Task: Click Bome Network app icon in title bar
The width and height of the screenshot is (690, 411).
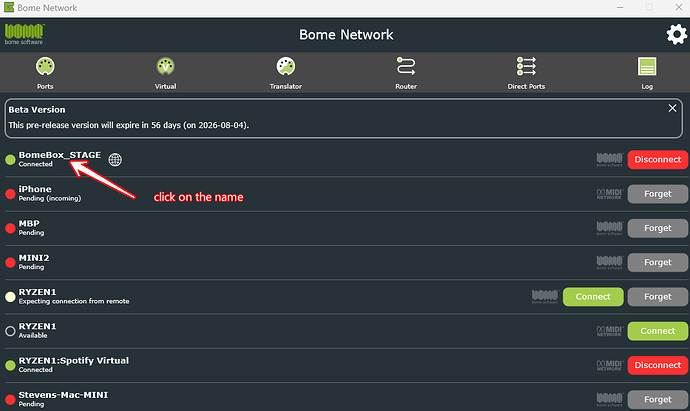Action: click(9, 7)
